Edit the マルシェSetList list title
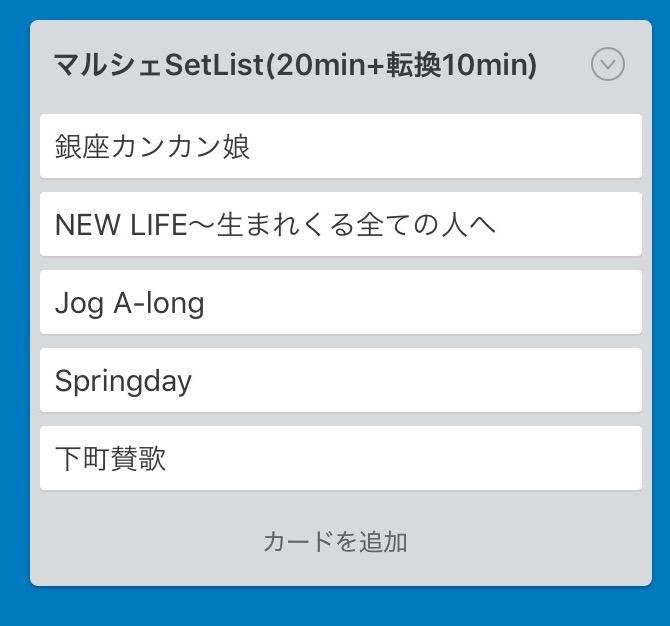 (295, 65)
